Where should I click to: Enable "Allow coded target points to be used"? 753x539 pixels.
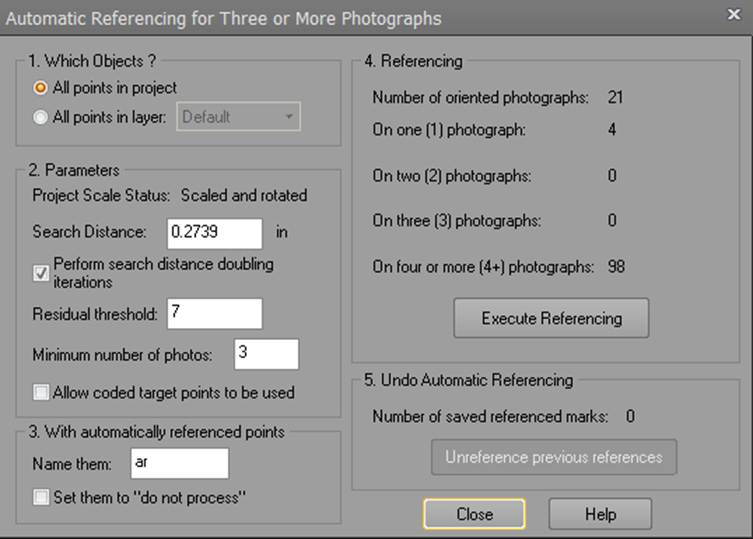[41, 392]
